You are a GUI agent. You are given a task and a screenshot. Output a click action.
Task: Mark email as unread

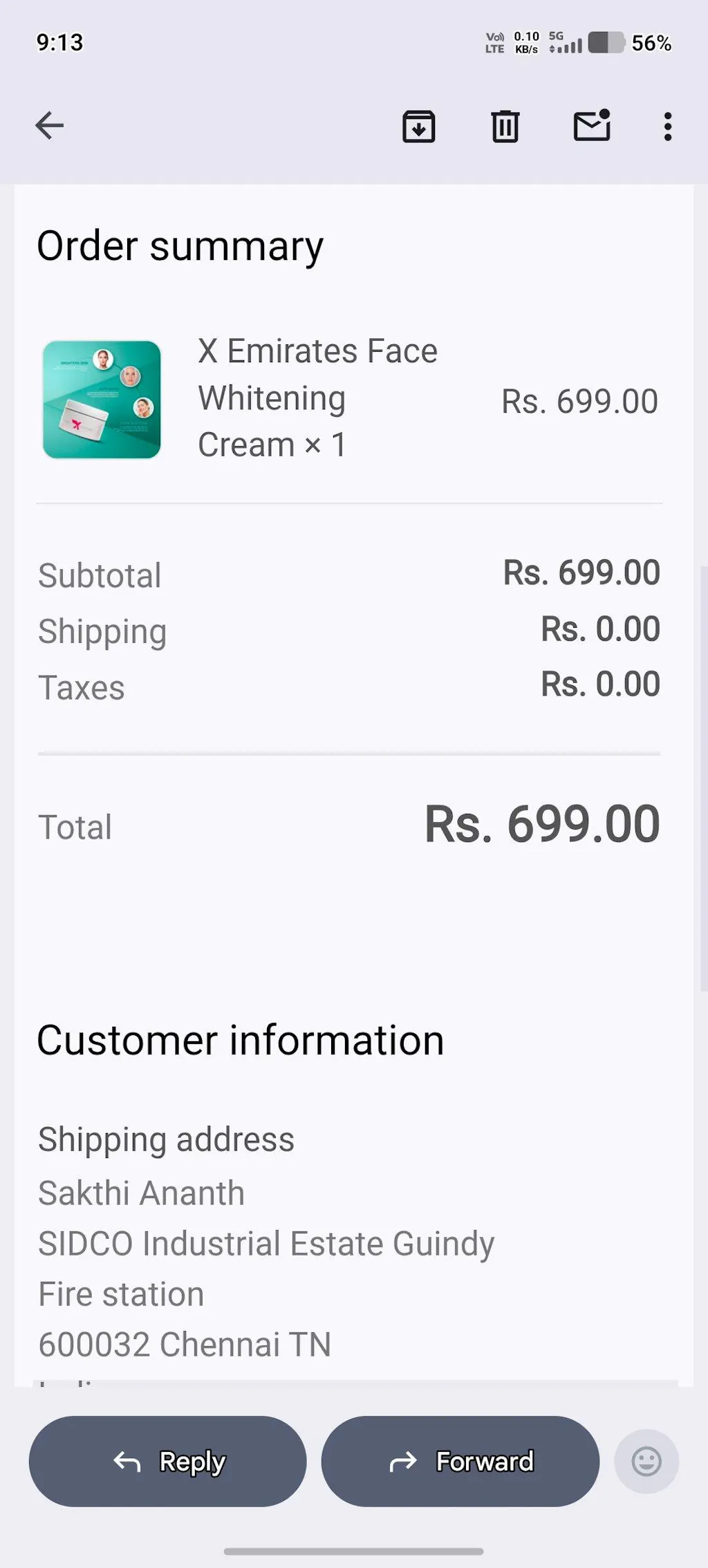(x=592, y=126)
